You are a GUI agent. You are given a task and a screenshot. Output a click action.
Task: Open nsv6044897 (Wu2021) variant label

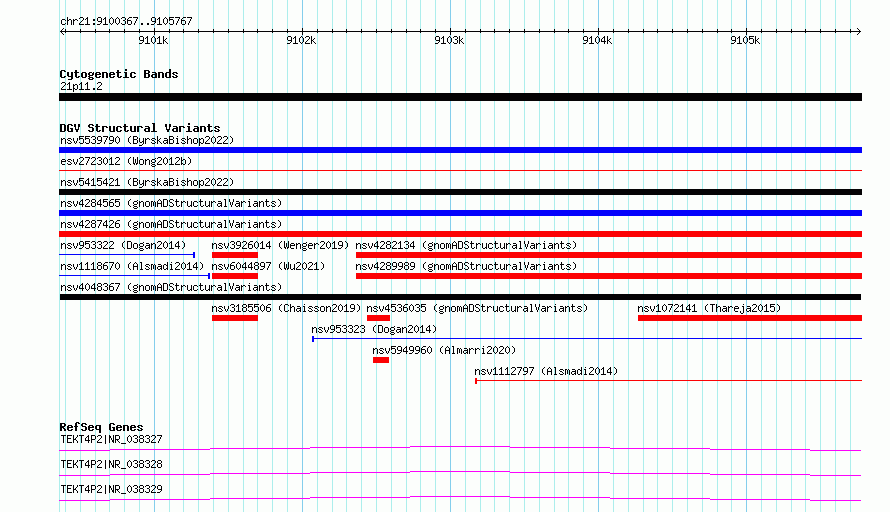pos(268,266)
